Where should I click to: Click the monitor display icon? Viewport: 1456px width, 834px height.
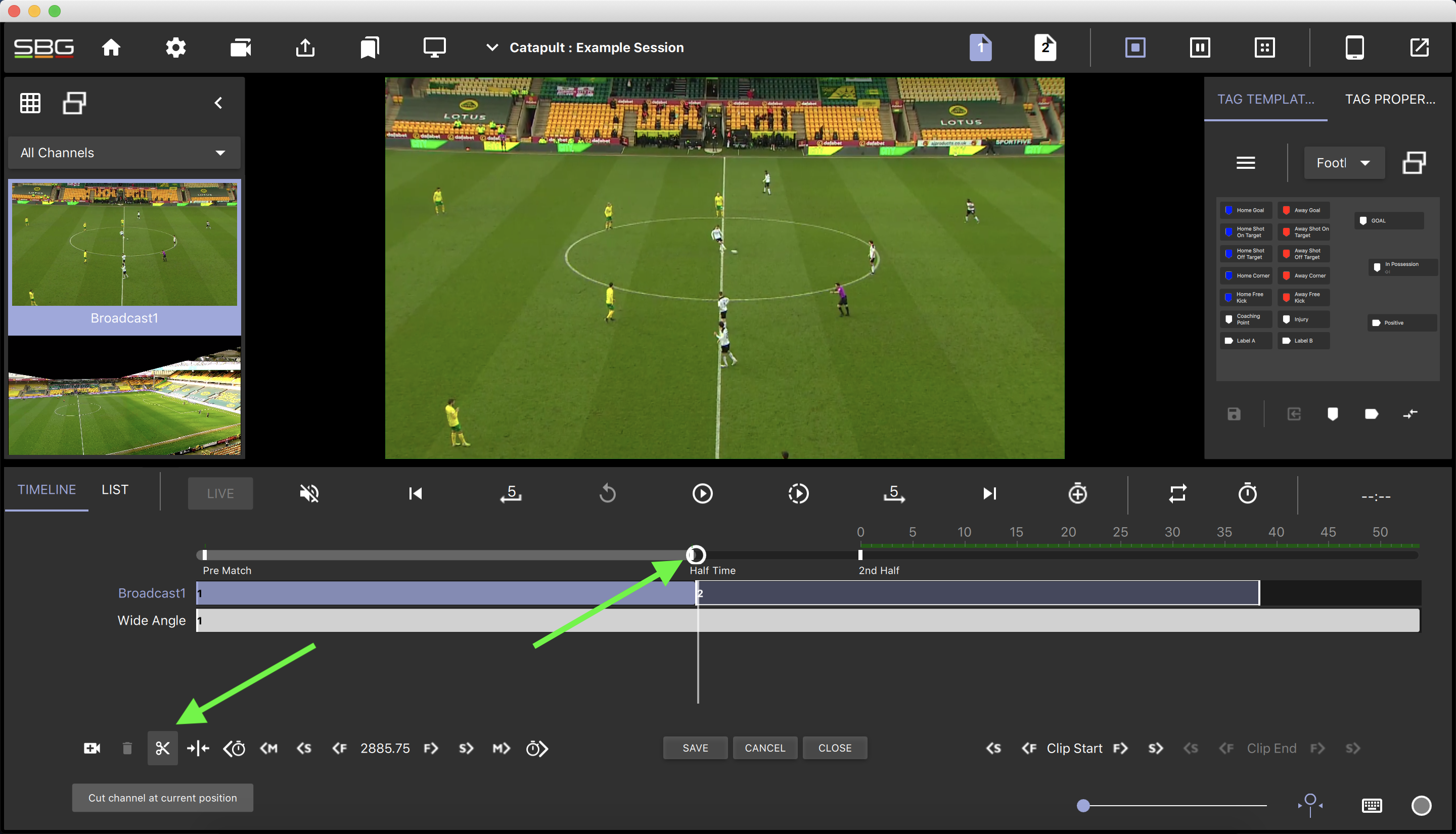(434, 47)
